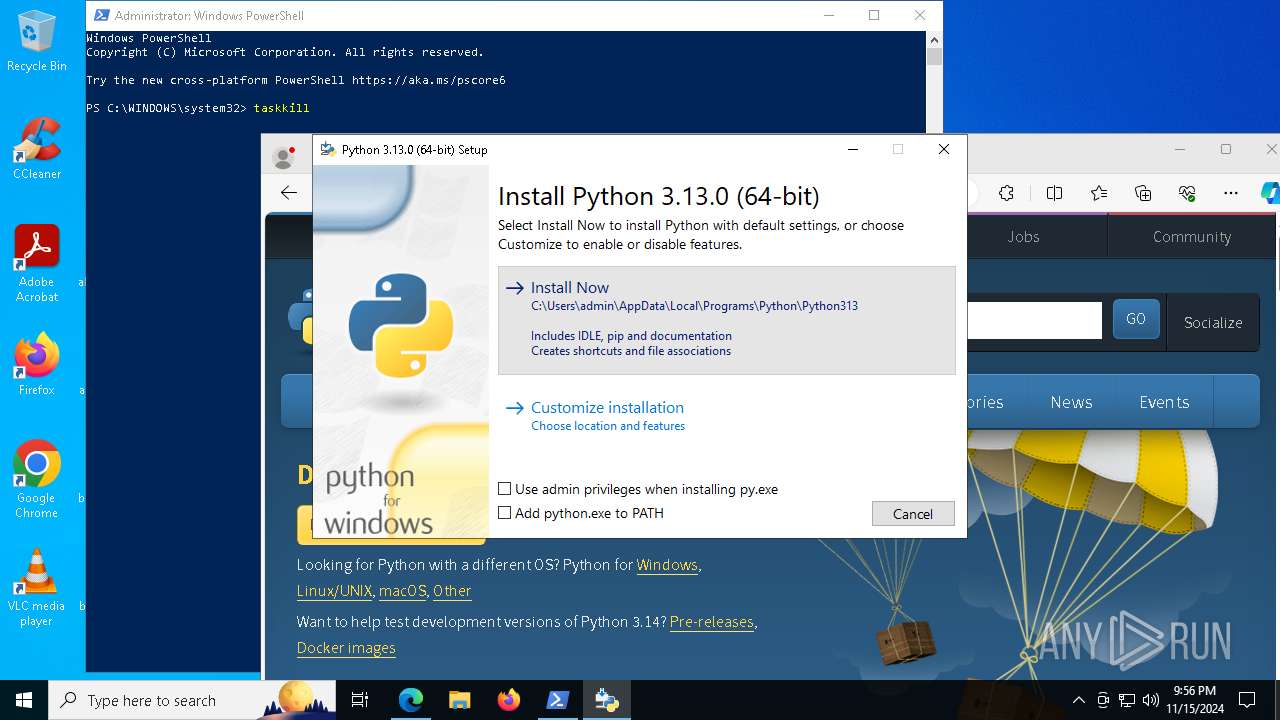Click PowerShell scrollbar up arrow
Screen dimensions: 1280x720
point(934,40)
